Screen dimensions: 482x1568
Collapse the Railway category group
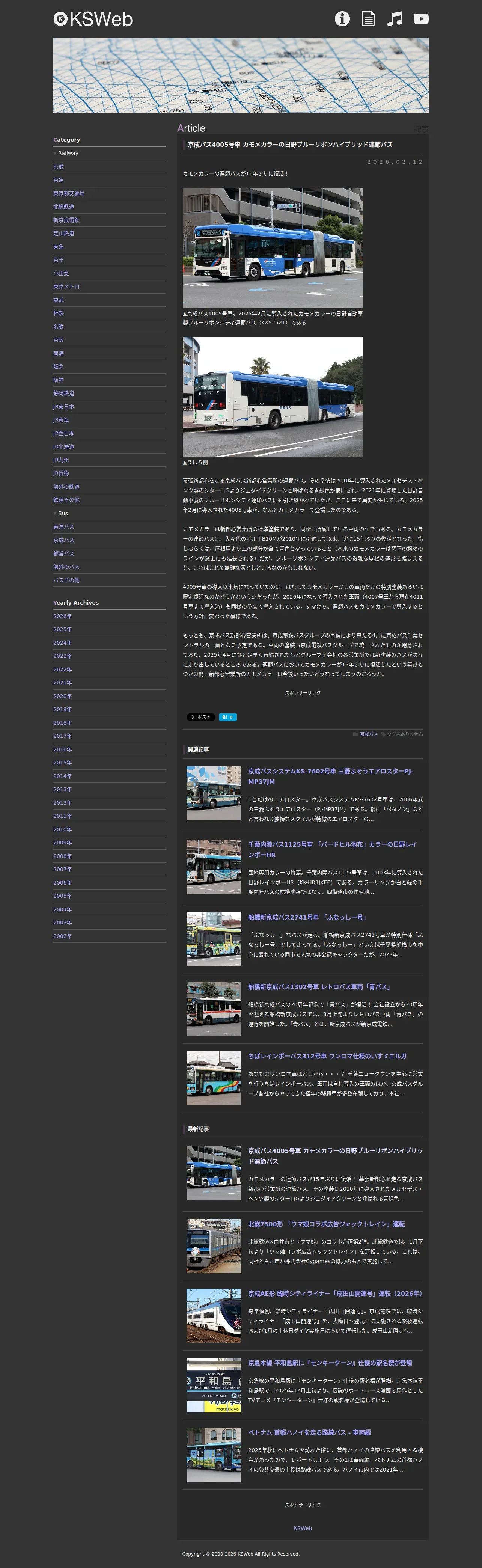point(66,154)
